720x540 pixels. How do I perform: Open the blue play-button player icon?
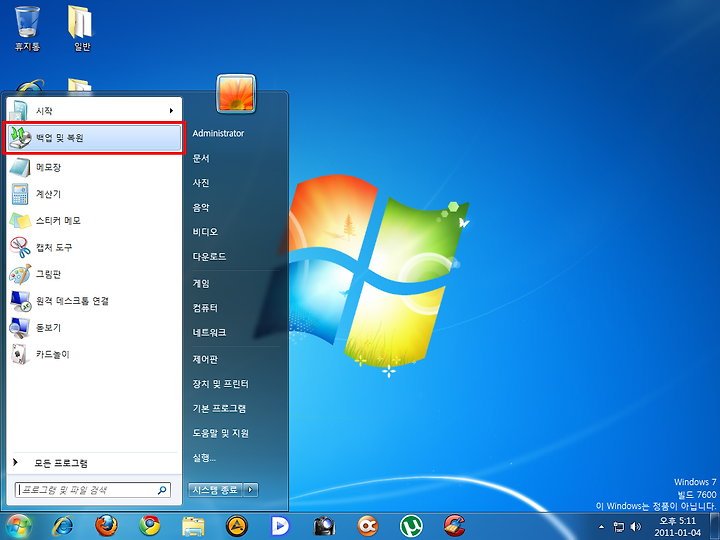(x=280, y=526)
